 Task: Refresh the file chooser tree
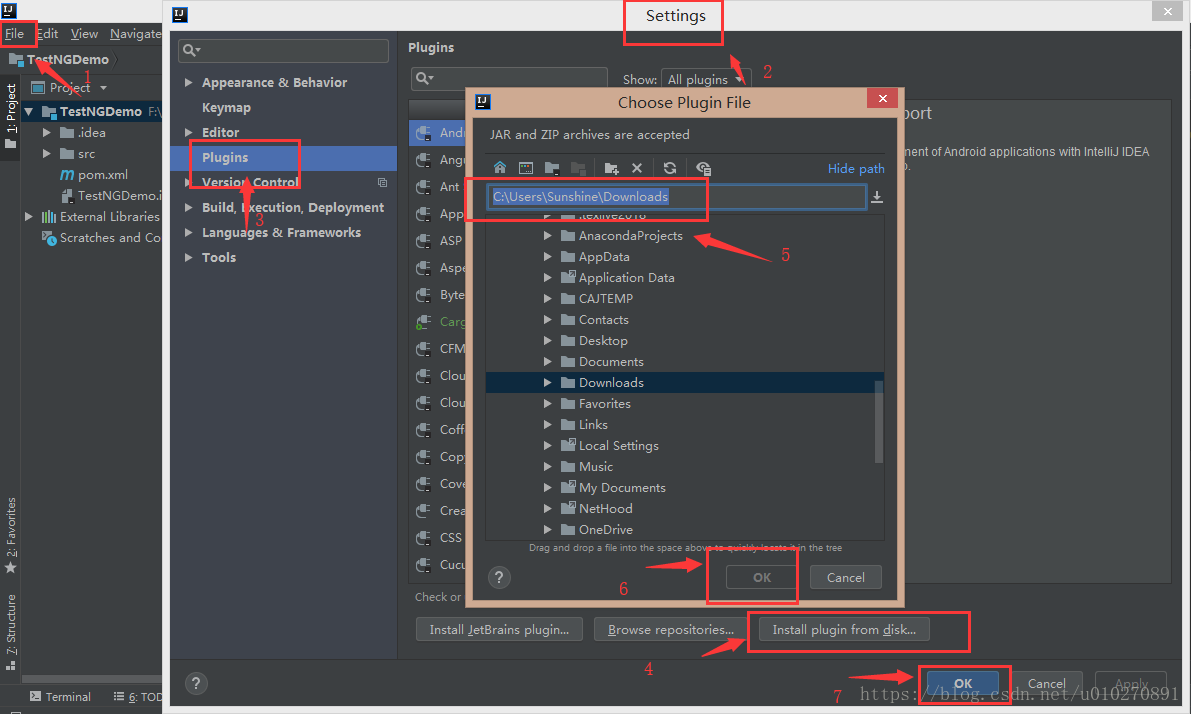[x=669, y=168]
